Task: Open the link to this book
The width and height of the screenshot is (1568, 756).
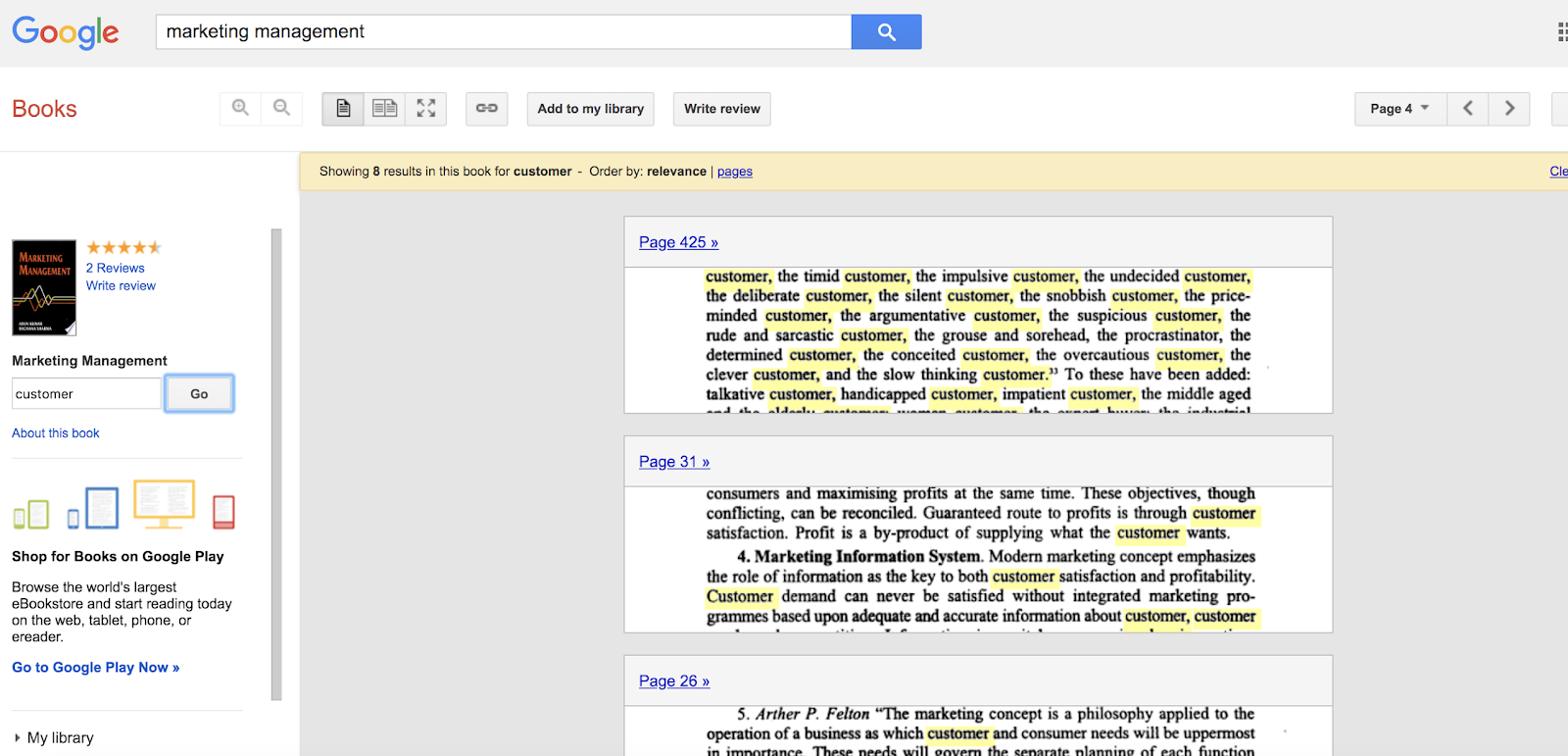Action: [x=487, y=109]
